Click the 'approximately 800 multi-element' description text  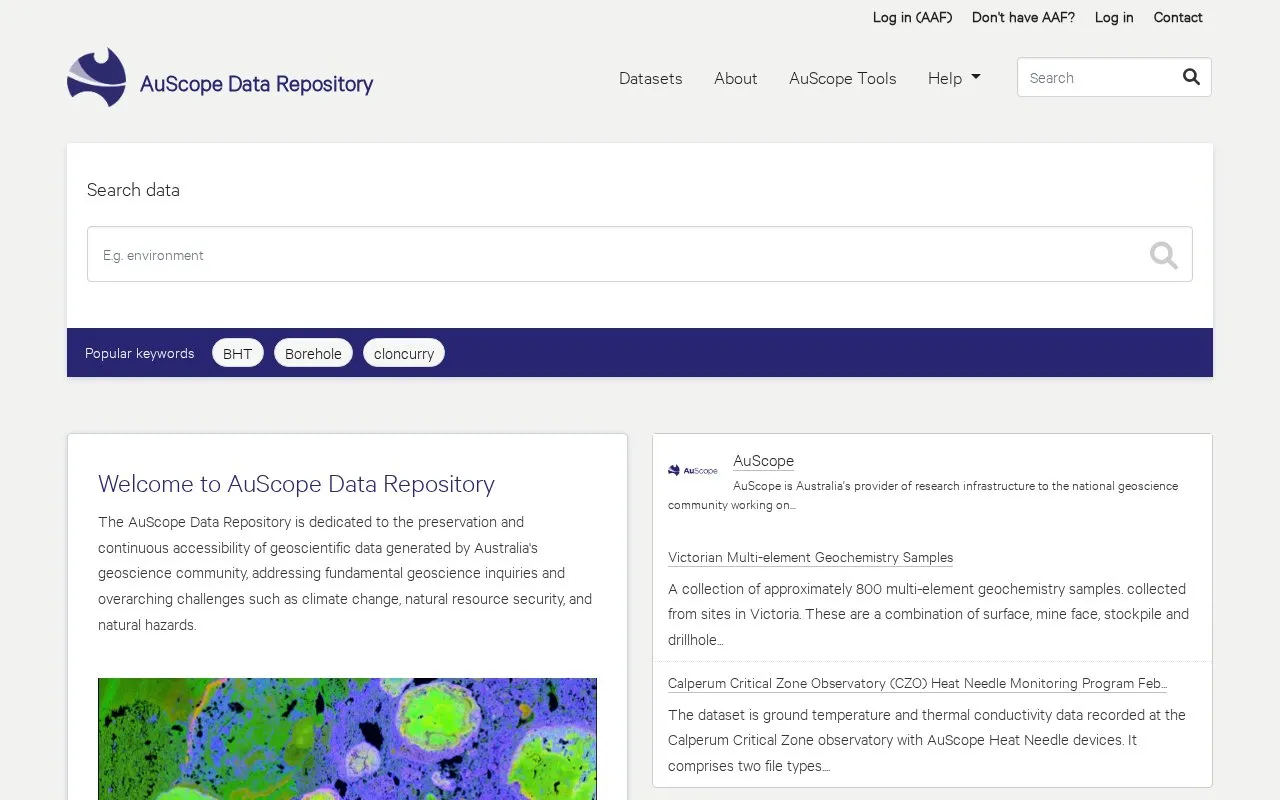coord(928,614)
